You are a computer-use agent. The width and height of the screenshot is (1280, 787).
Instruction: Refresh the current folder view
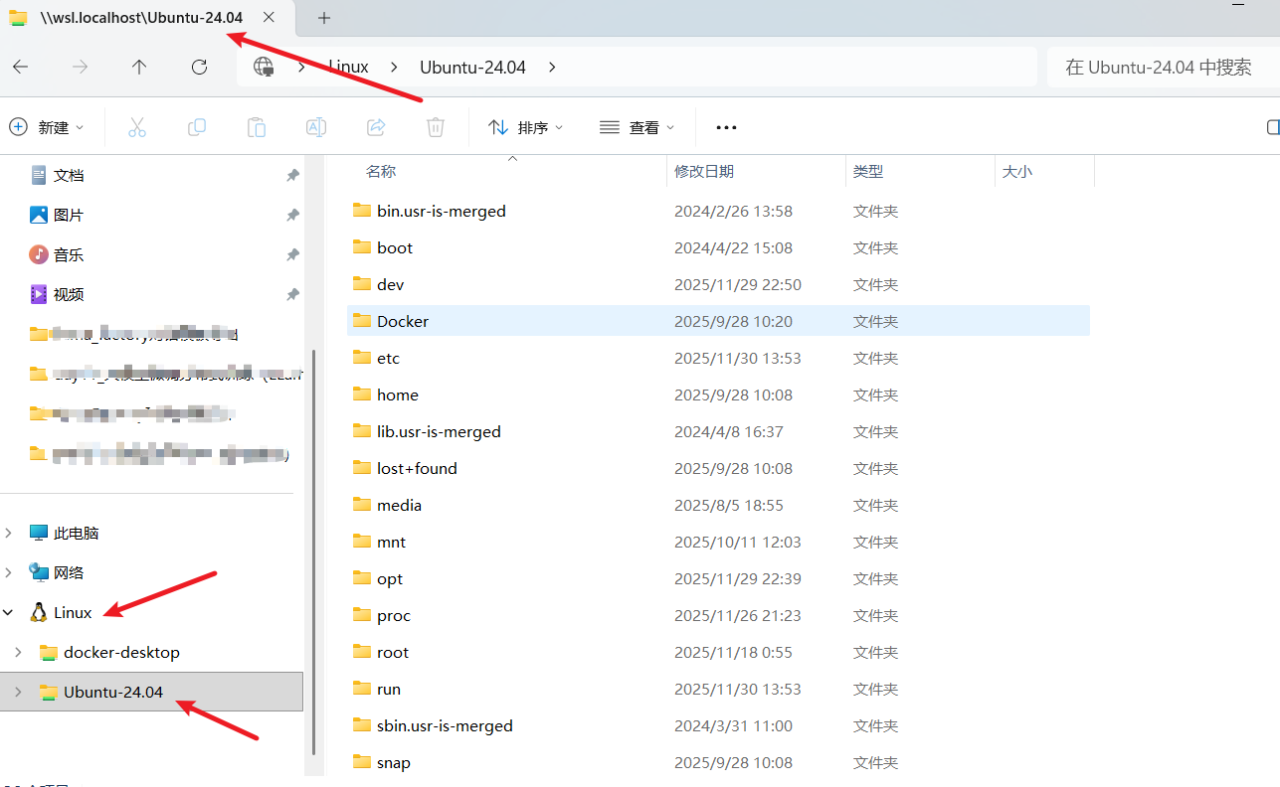click(199, 67)
